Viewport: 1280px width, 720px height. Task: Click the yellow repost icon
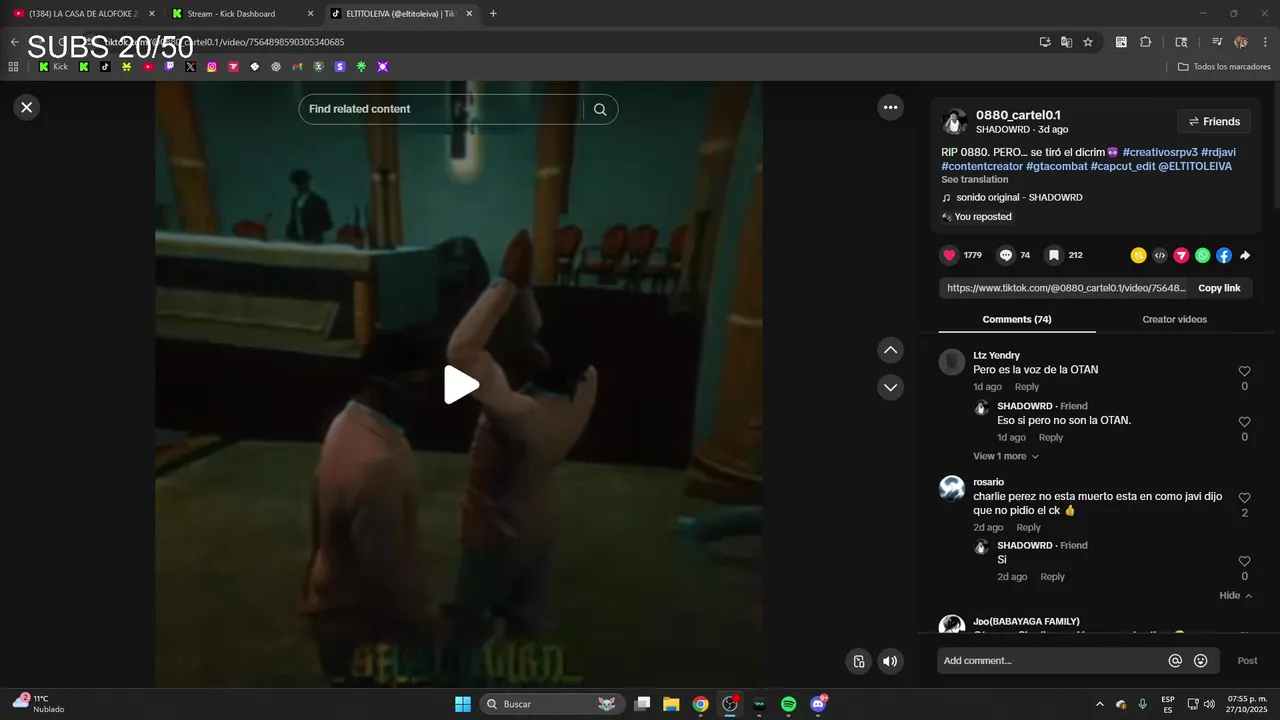coord(1138,255)
